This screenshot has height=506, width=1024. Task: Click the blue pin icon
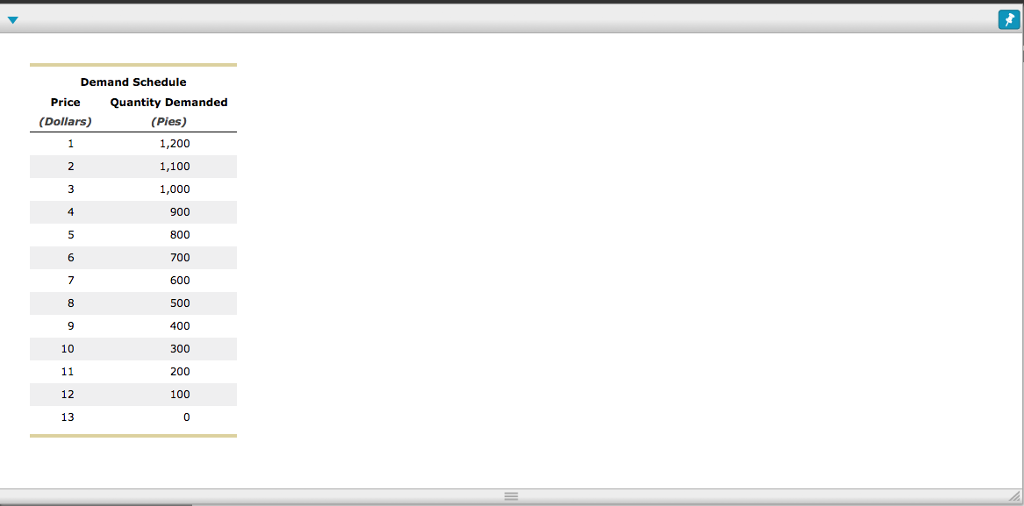click(1009, 20)
